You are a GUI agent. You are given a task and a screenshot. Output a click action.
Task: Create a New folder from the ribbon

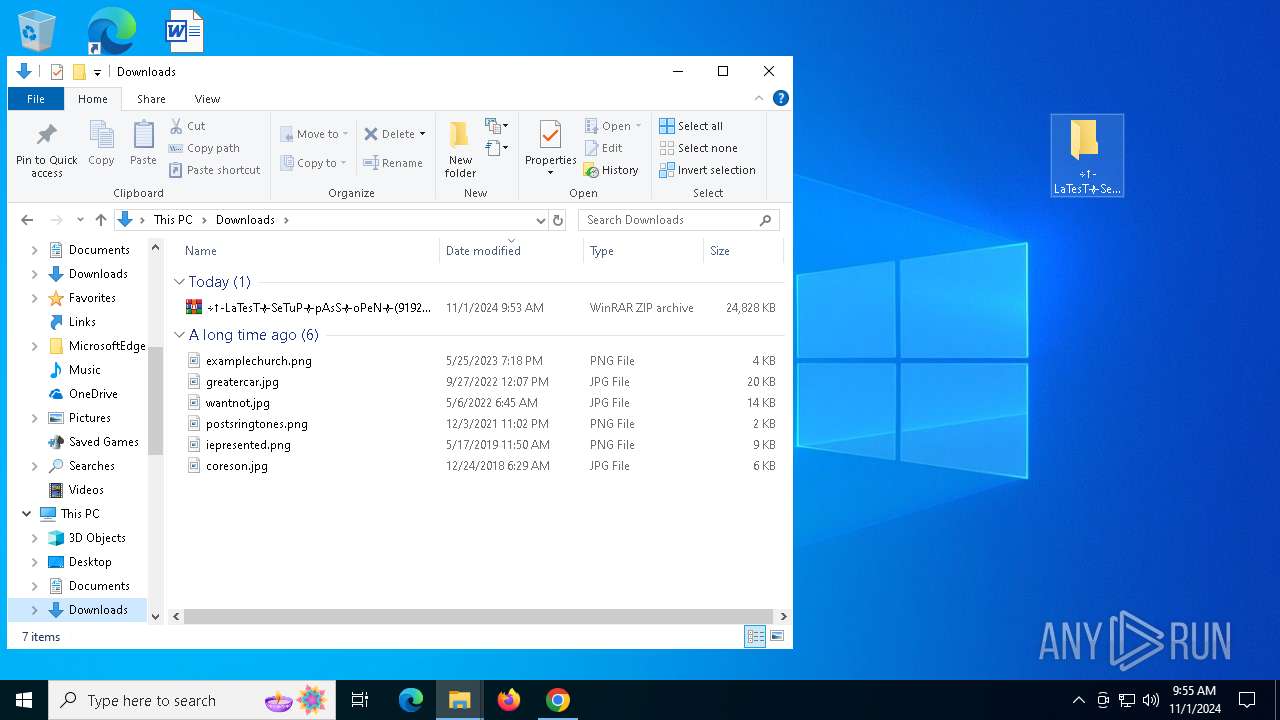click(x=460, y=150)
